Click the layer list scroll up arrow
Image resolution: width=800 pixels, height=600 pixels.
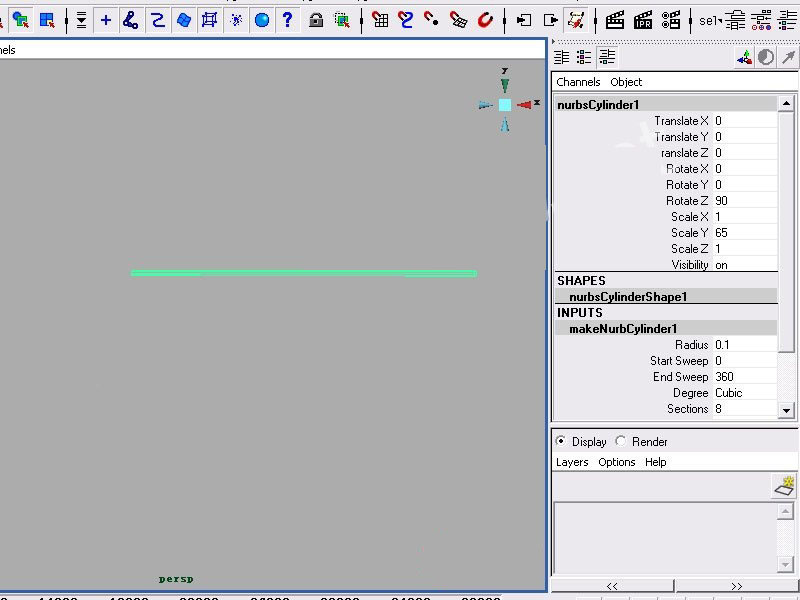pyautogui.click(x=785, y=511)
